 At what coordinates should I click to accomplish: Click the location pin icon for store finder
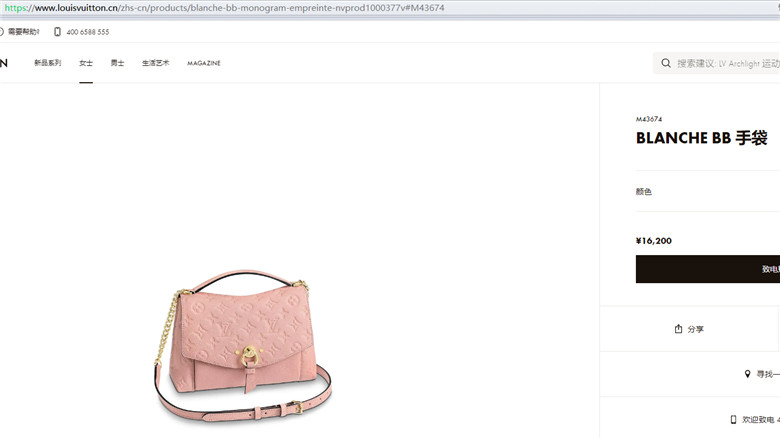click(747, 374)
